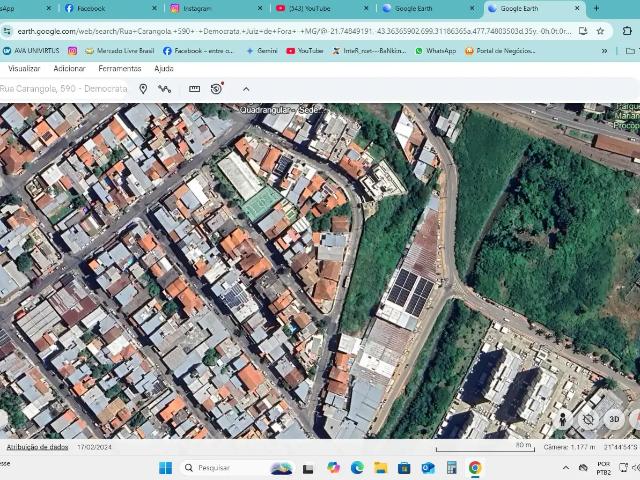Close the Instagram browser tab

(x=260, y=8)
